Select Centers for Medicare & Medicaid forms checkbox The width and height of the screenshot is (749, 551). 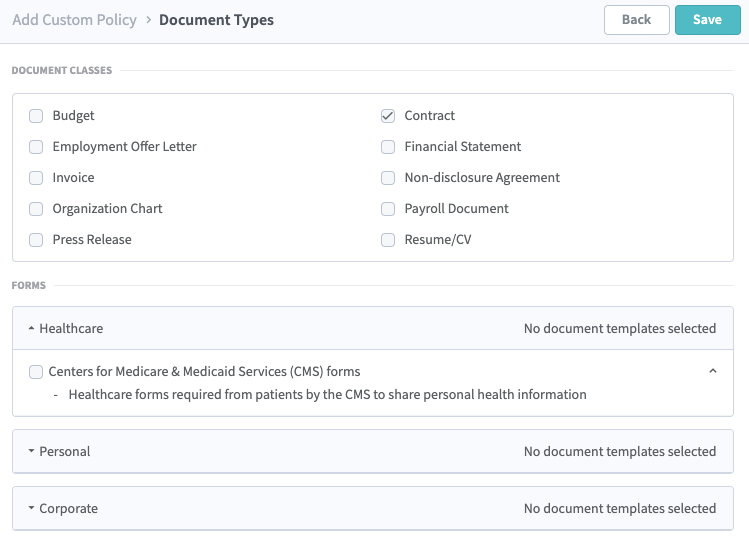click(36, 372)
